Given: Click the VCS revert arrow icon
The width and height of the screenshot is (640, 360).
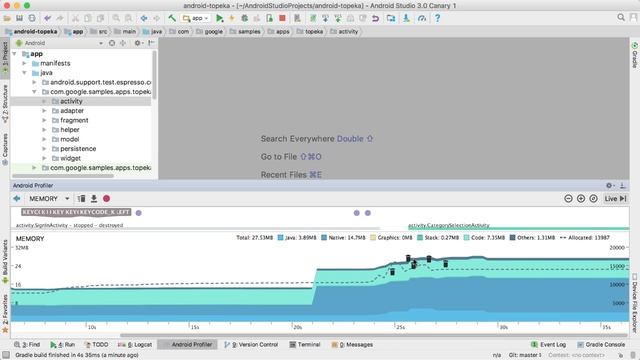Looking at the screenshot, I should click(x=376, y=18).
